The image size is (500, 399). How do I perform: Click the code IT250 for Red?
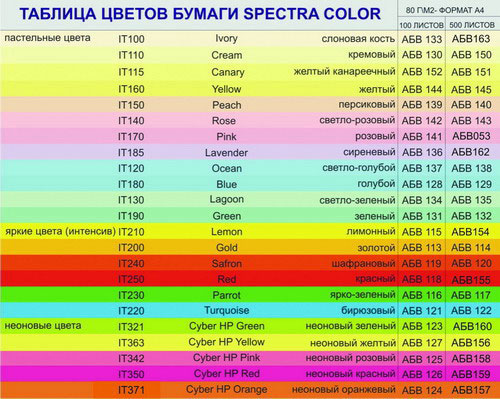pos(131,279)
